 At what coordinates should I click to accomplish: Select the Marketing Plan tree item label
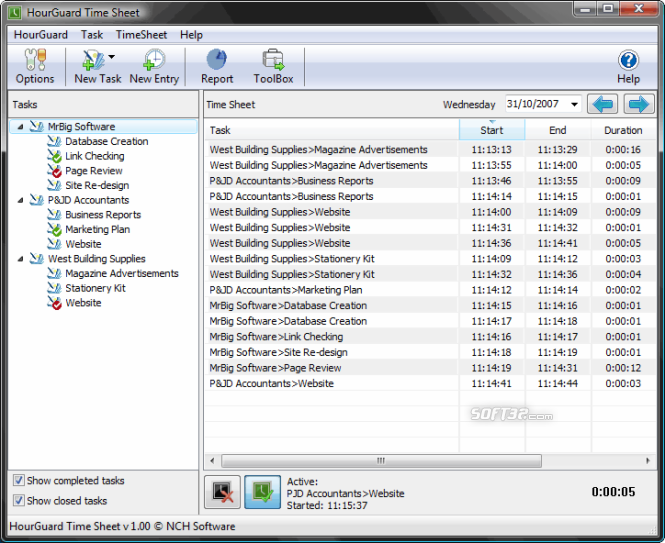pyautogui.click(x=98, y=230)
